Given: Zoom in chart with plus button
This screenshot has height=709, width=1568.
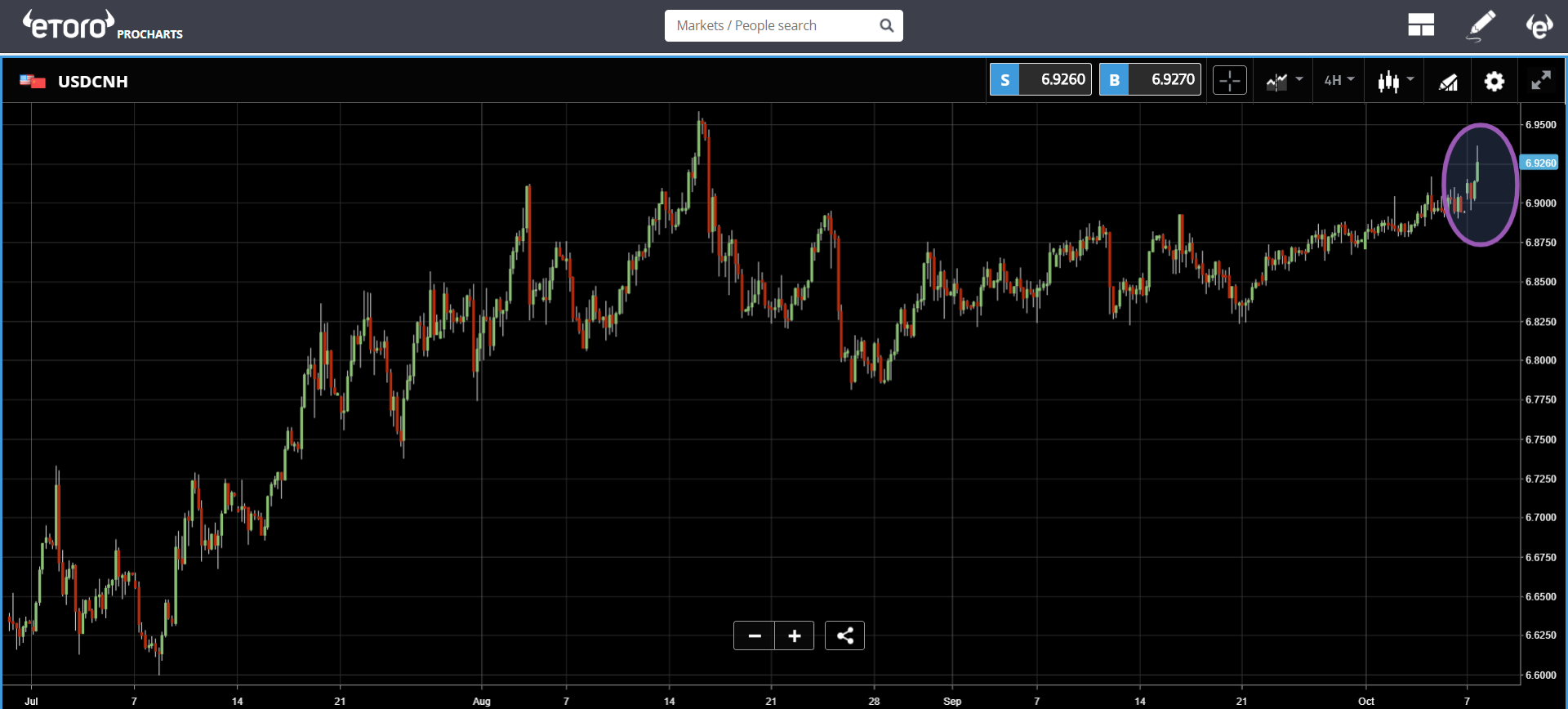Looking at the screenshot, I should point(794,635).
